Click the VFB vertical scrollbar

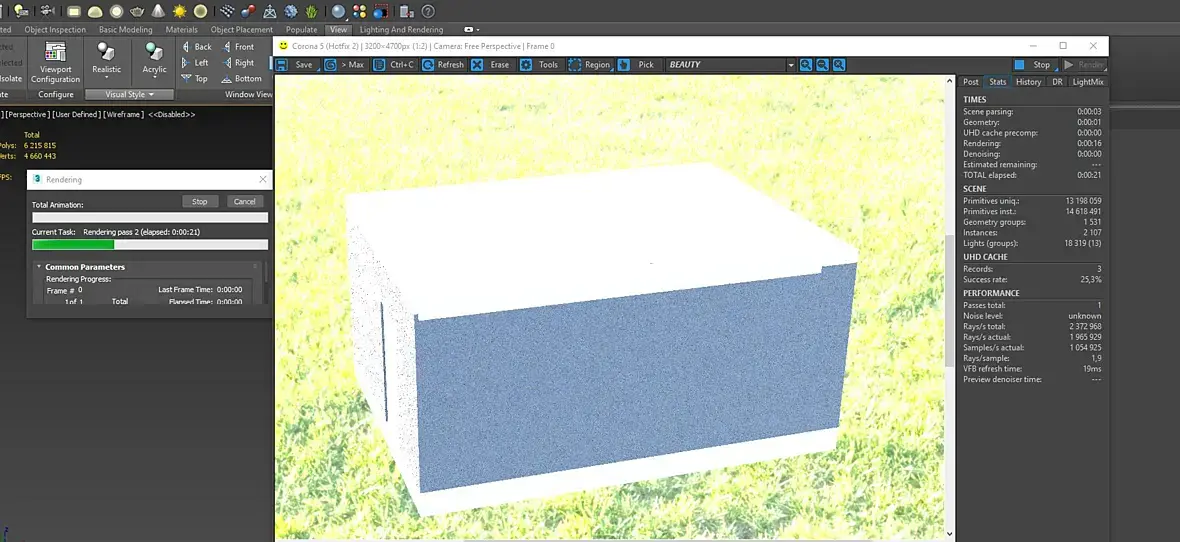950,301
